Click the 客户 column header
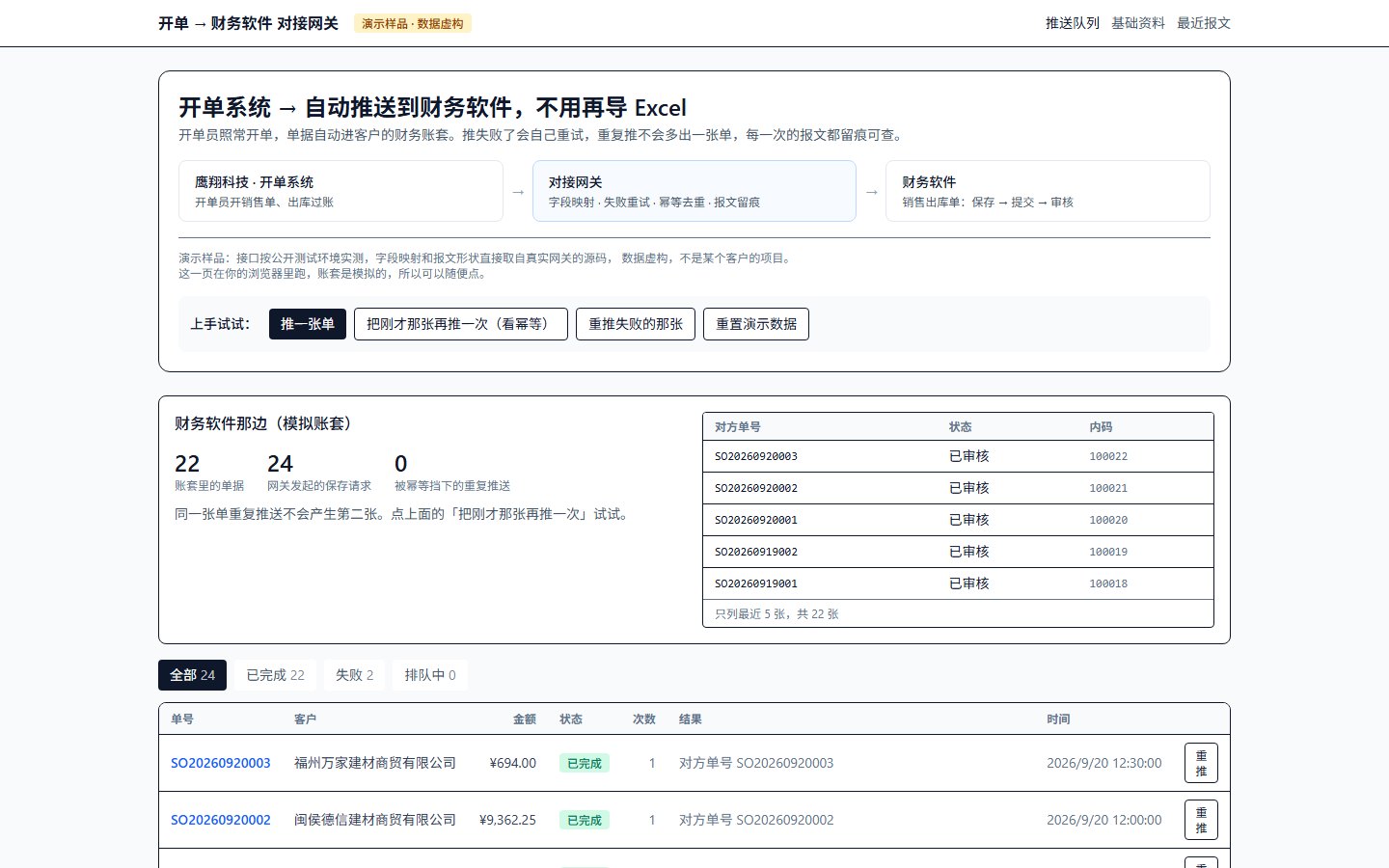1389x868 pixels. 305,719
